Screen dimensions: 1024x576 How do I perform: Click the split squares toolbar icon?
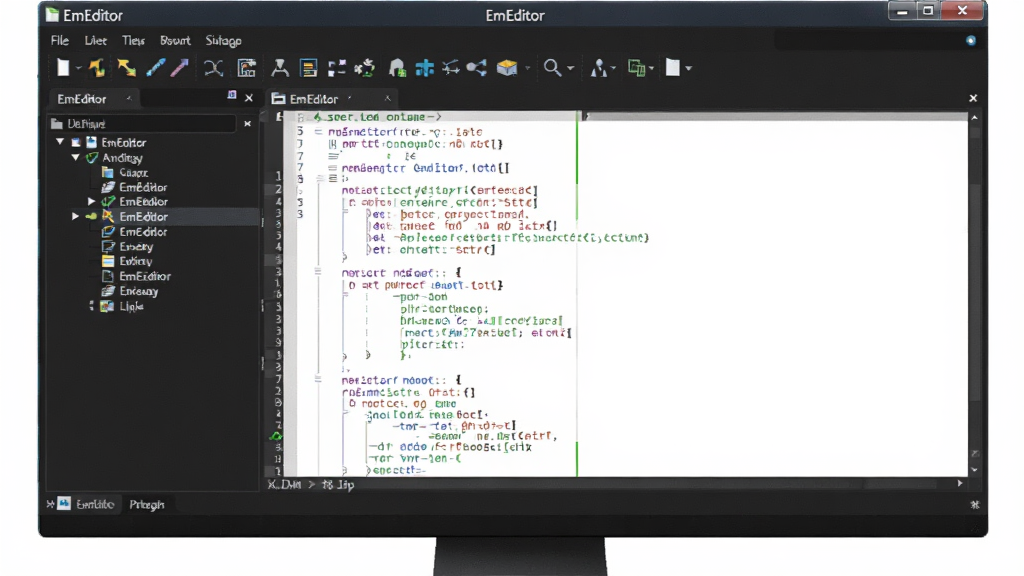[337, 68]
